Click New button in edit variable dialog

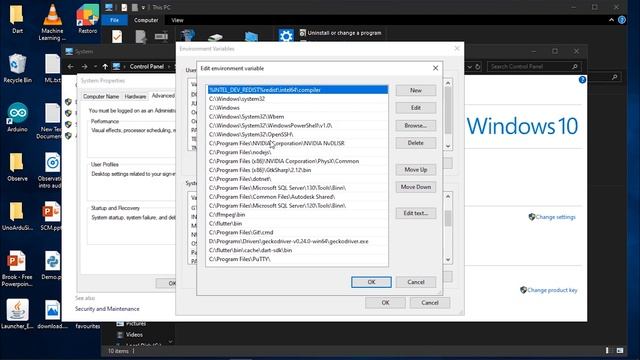click(x=416, y=90)
